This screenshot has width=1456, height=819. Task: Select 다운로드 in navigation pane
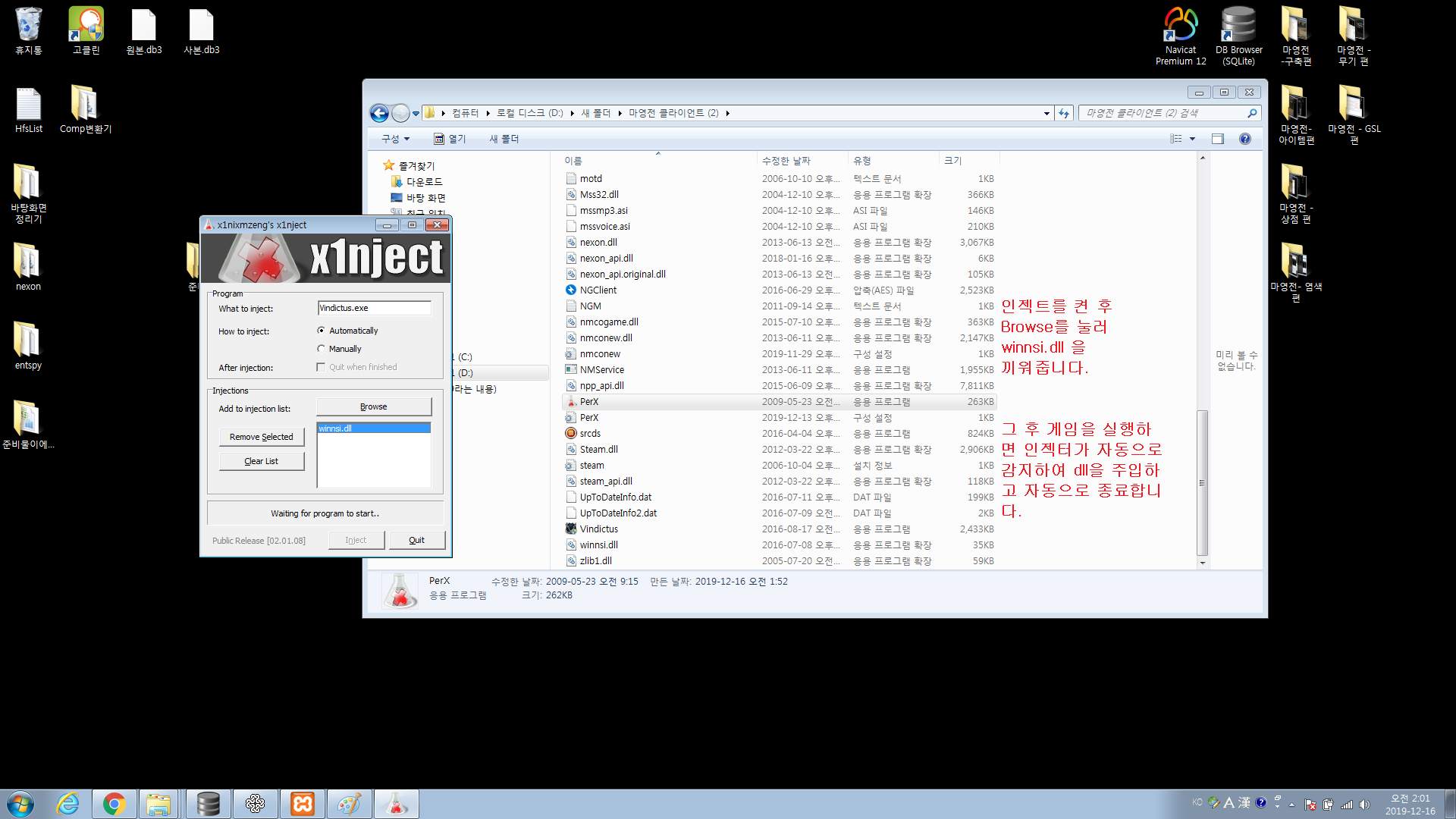(417, 182)
